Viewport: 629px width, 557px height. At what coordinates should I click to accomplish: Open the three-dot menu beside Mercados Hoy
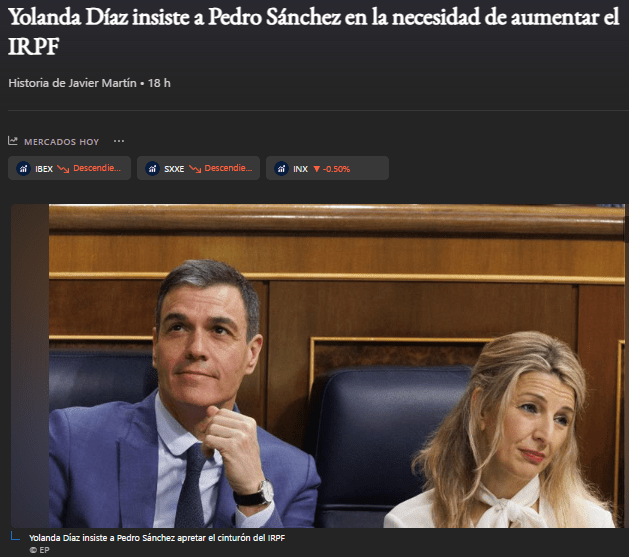point(119,141)
